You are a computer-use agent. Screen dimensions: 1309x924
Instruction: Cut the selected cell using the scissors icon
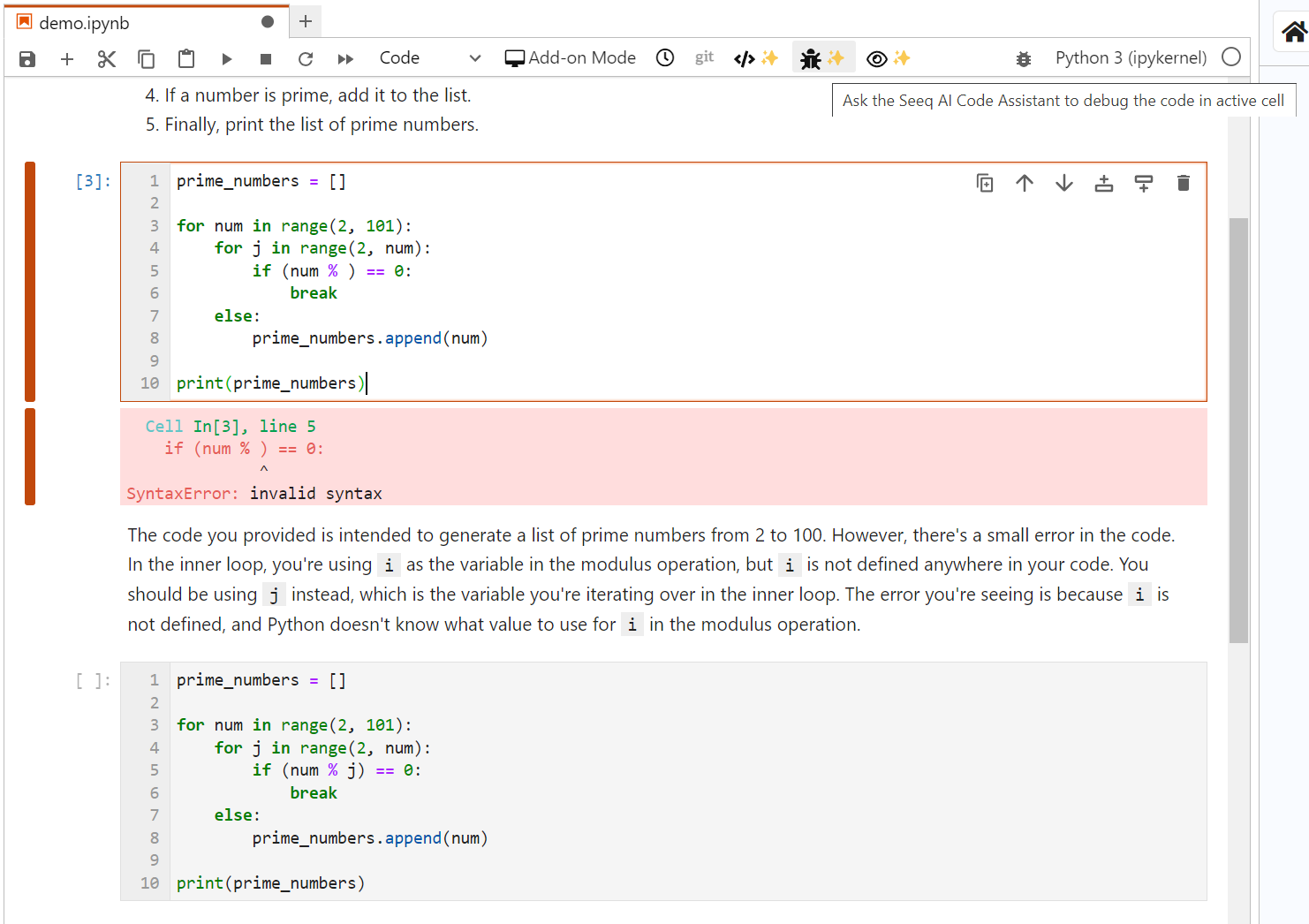coord(107,59)
